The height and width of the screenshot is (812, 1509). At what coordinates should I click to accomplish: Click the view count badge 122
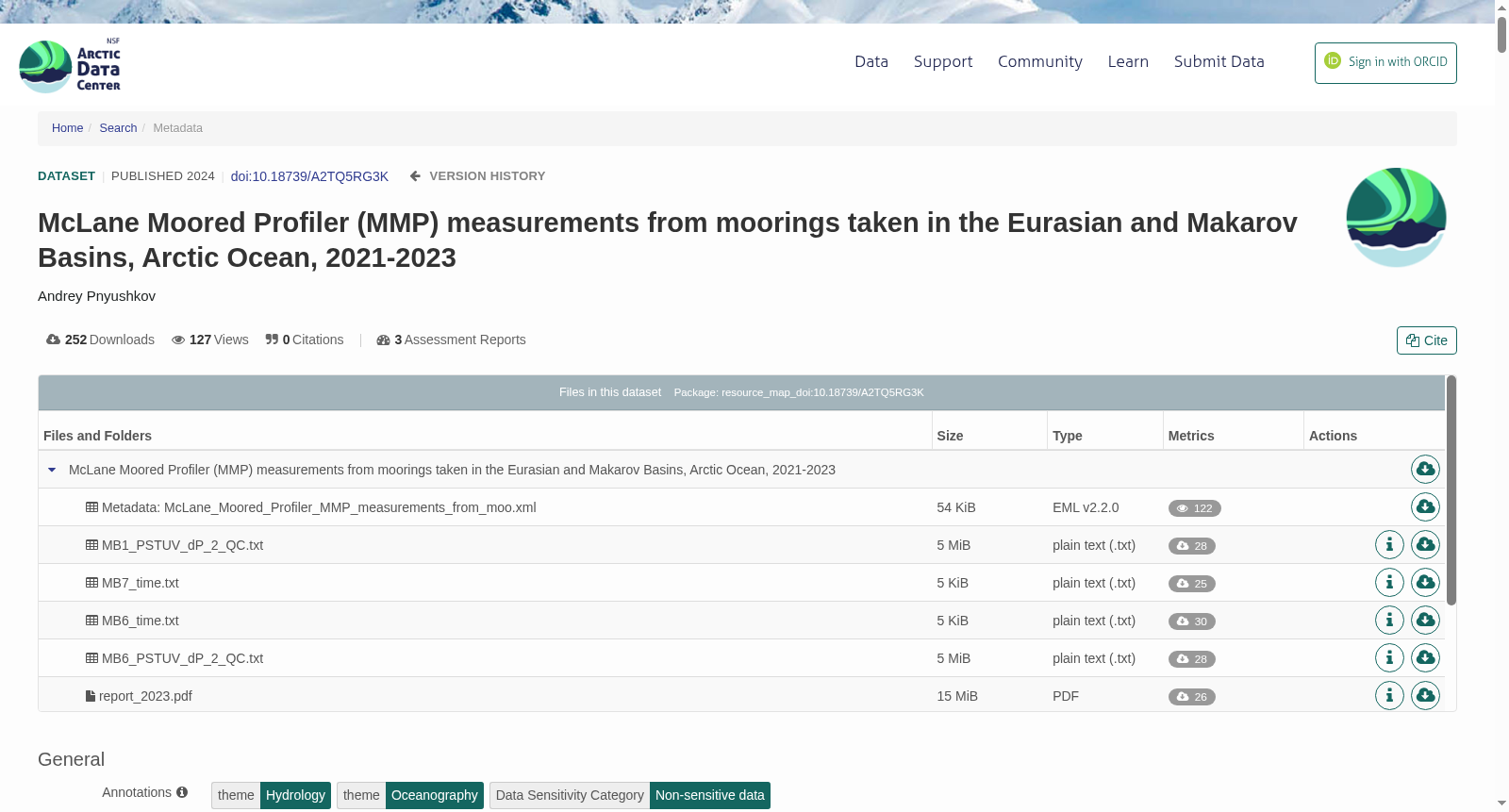tap(1194, 508)
